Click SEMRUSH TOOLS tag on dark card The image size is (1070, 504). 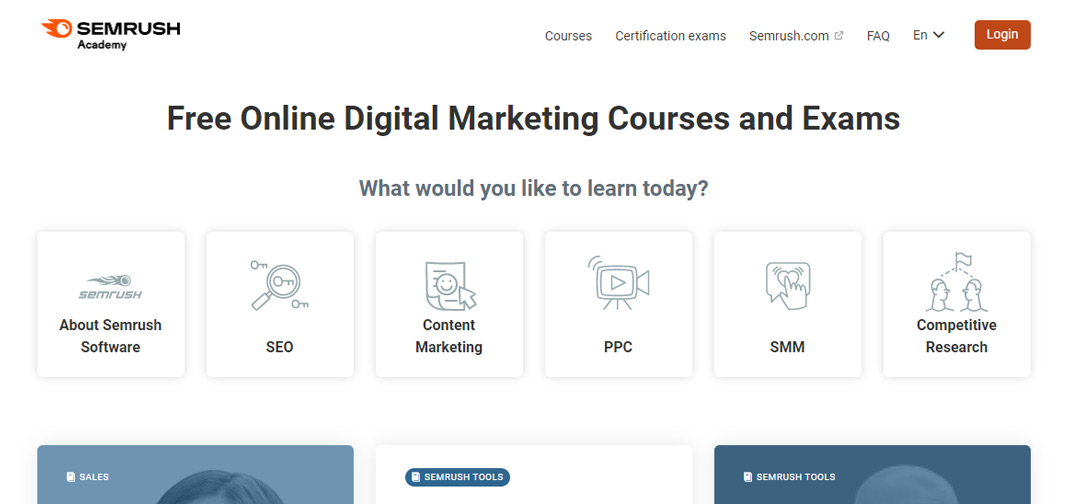[x=789, y=477]
